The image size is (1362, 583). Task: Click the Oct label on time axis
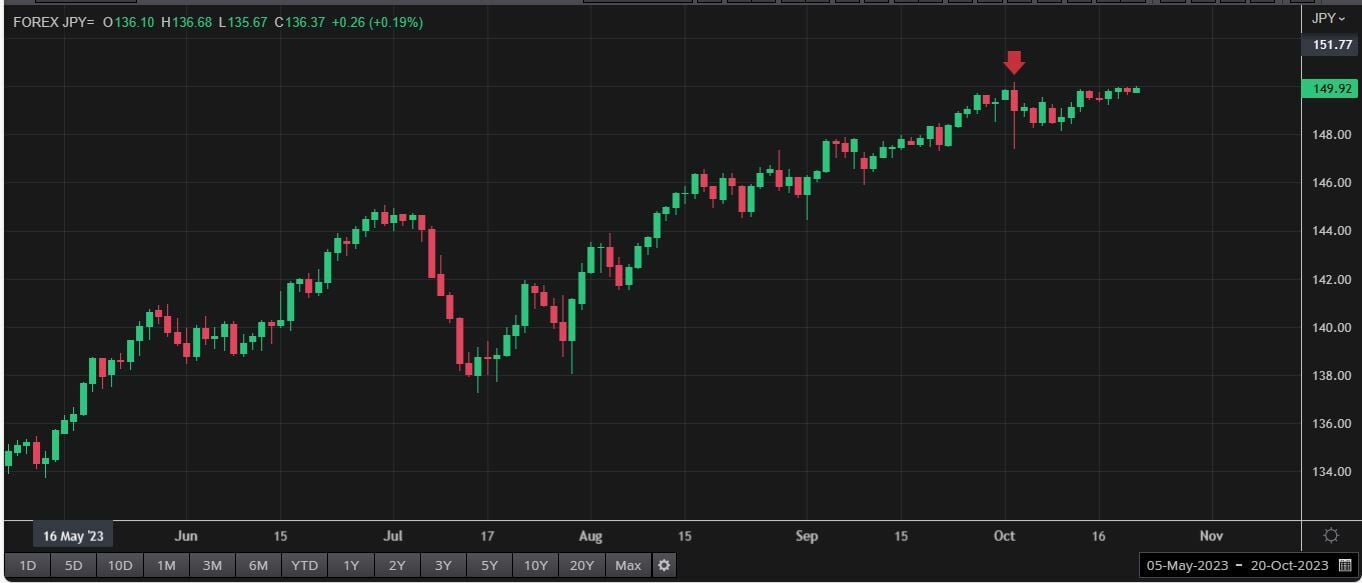pyautogui.click(x=1004, y=536)
